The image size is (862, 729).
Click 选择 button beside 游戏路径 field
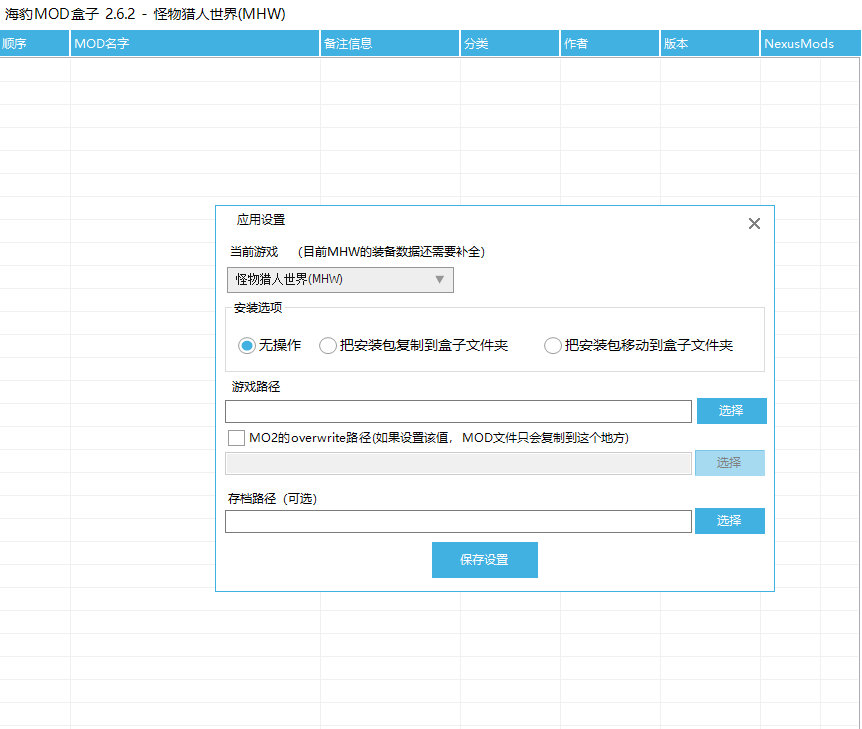[731, 411]
